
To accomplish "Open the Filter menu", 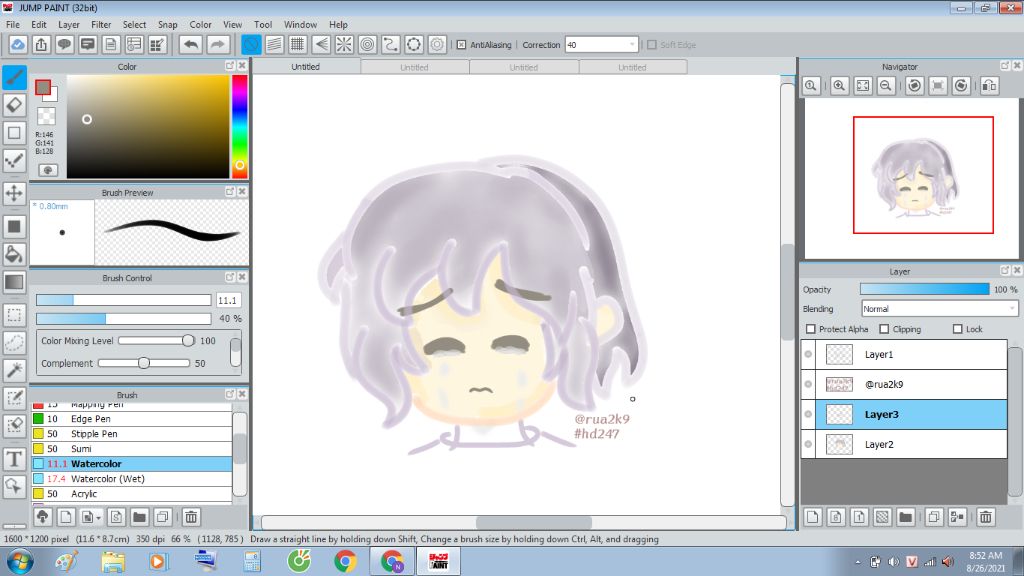I will 101,24.
